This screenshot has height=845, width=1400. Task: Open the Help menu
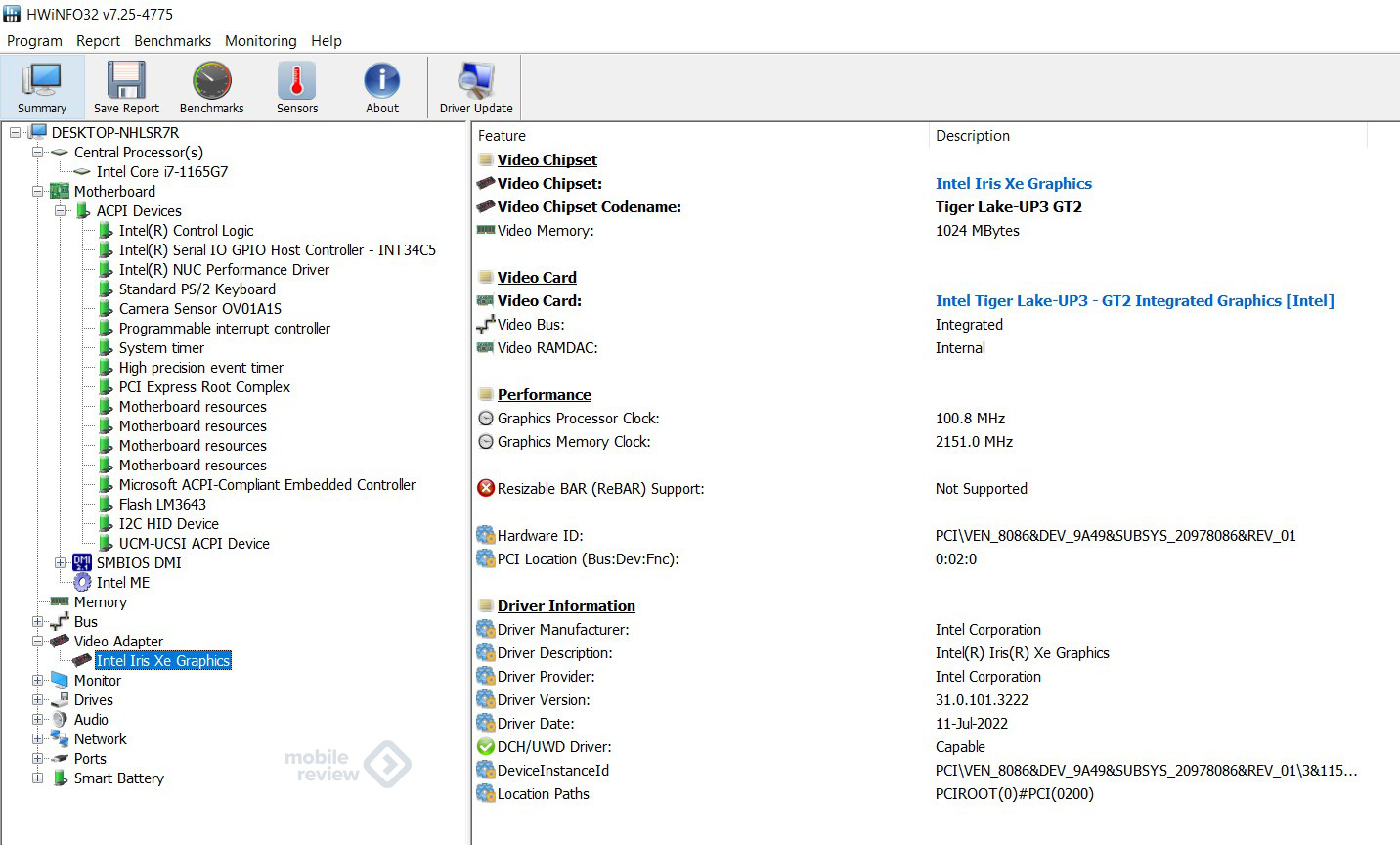[x=327, y=41]
